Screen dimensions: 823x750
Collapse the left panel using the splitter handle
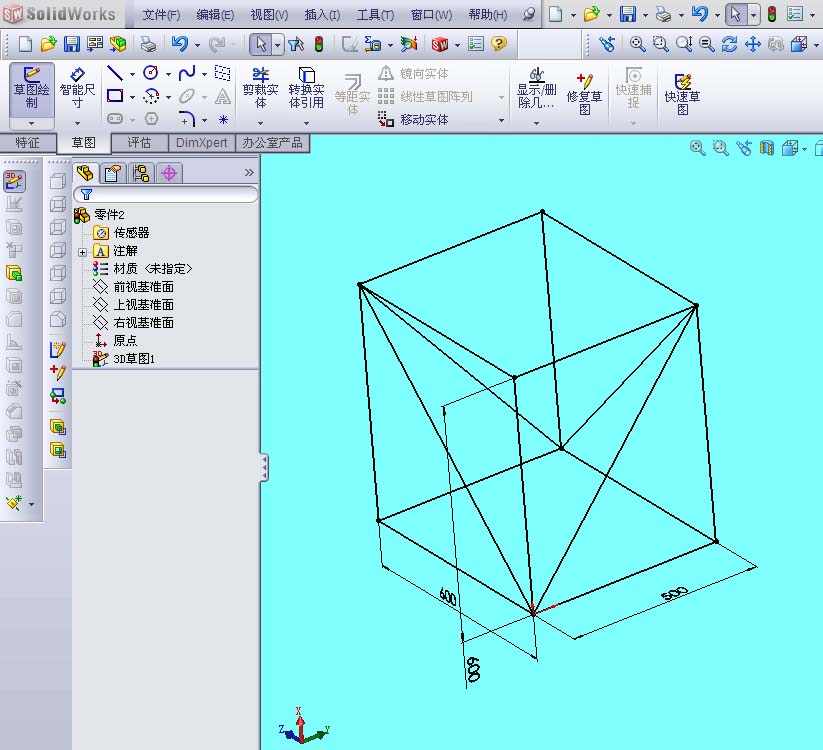[x=265, y=467]
